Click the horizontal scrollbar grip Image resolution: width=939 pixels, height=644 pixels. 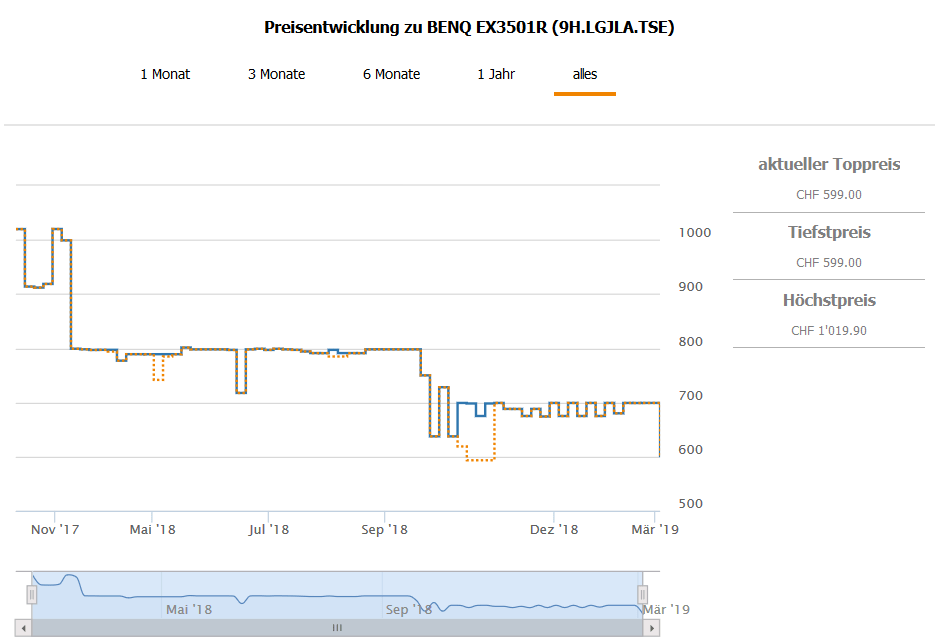pos(337,628)
